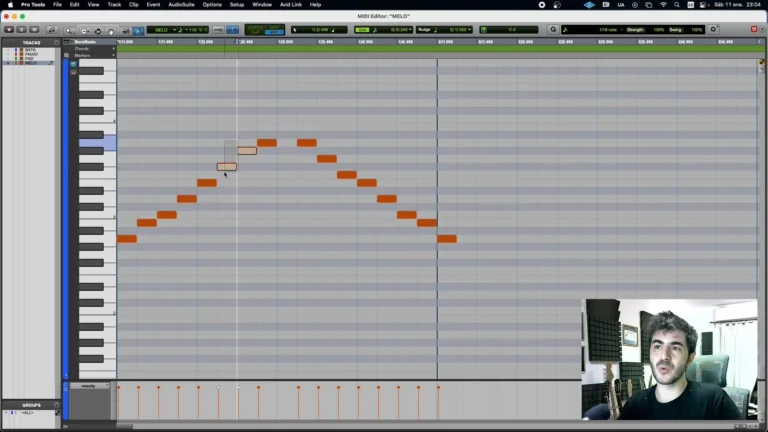Choose the Grabber hand tool

(x=111, y=30)
